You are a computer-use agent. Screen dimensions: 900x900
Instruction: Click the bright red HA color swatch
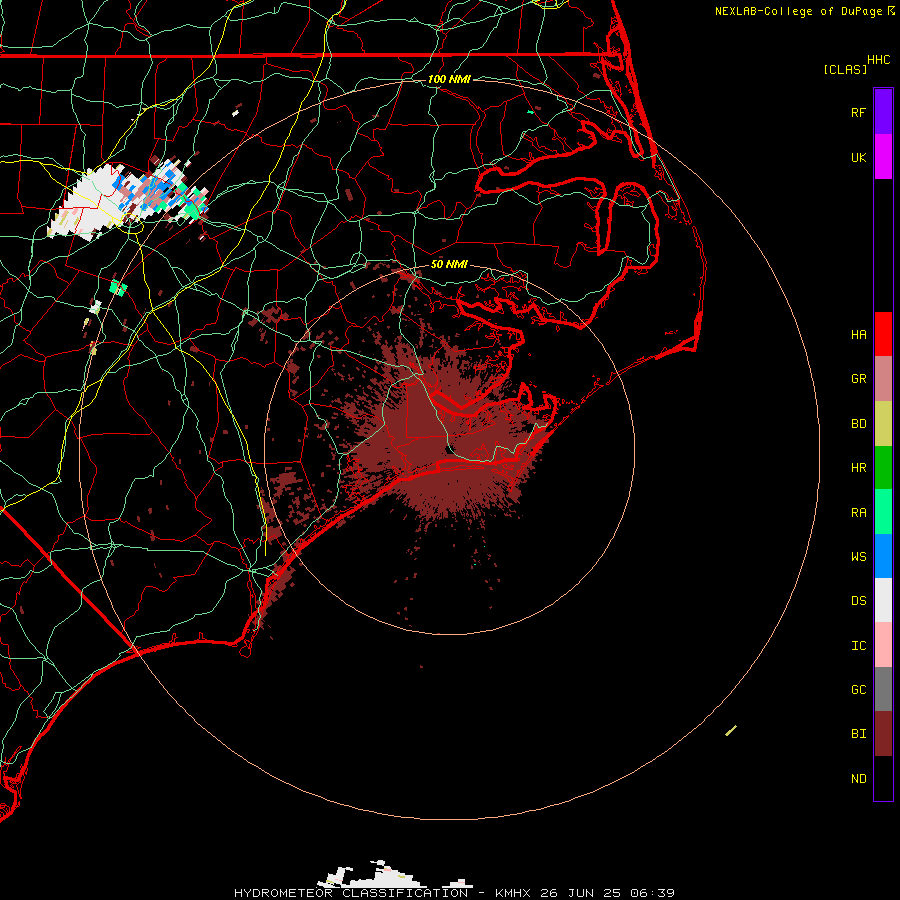(883, 334)
